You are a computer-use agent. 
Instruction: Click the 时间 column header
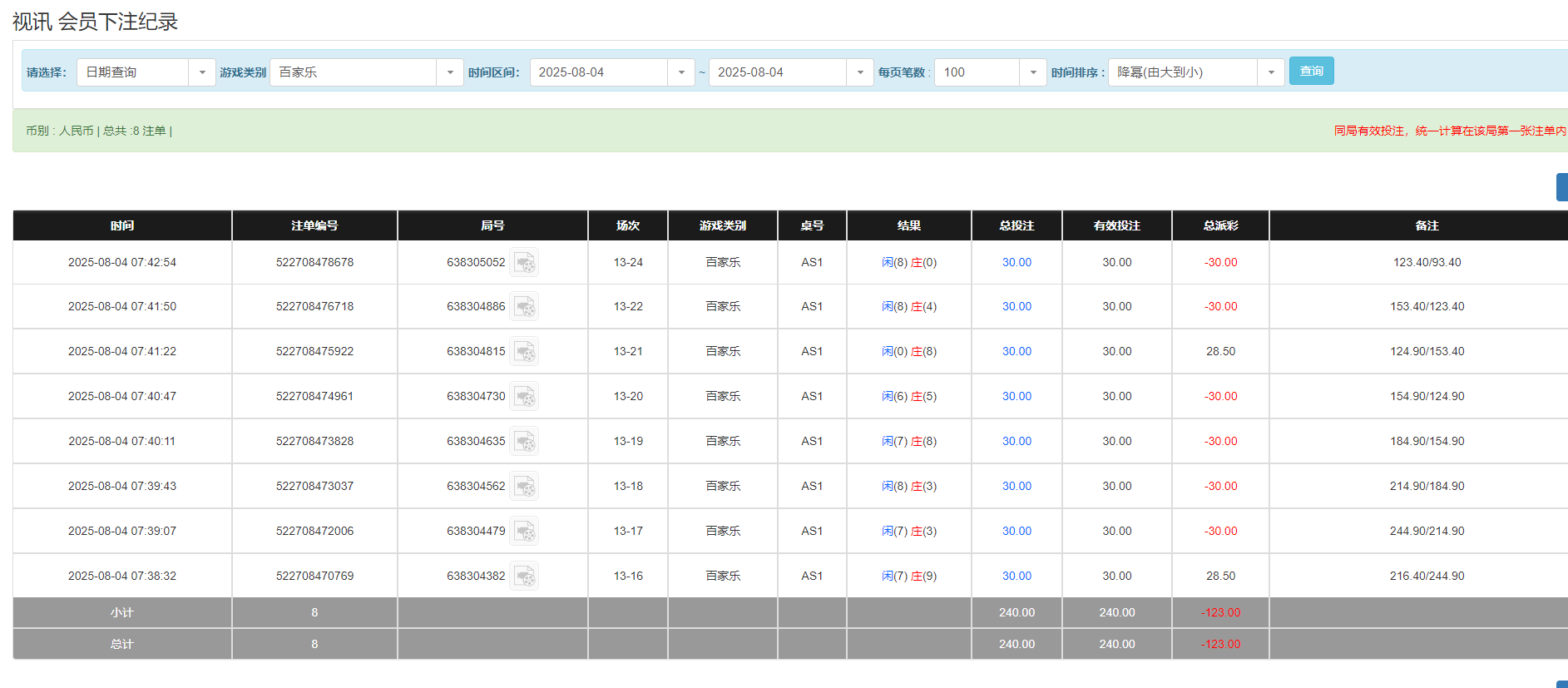coord(122,225)
